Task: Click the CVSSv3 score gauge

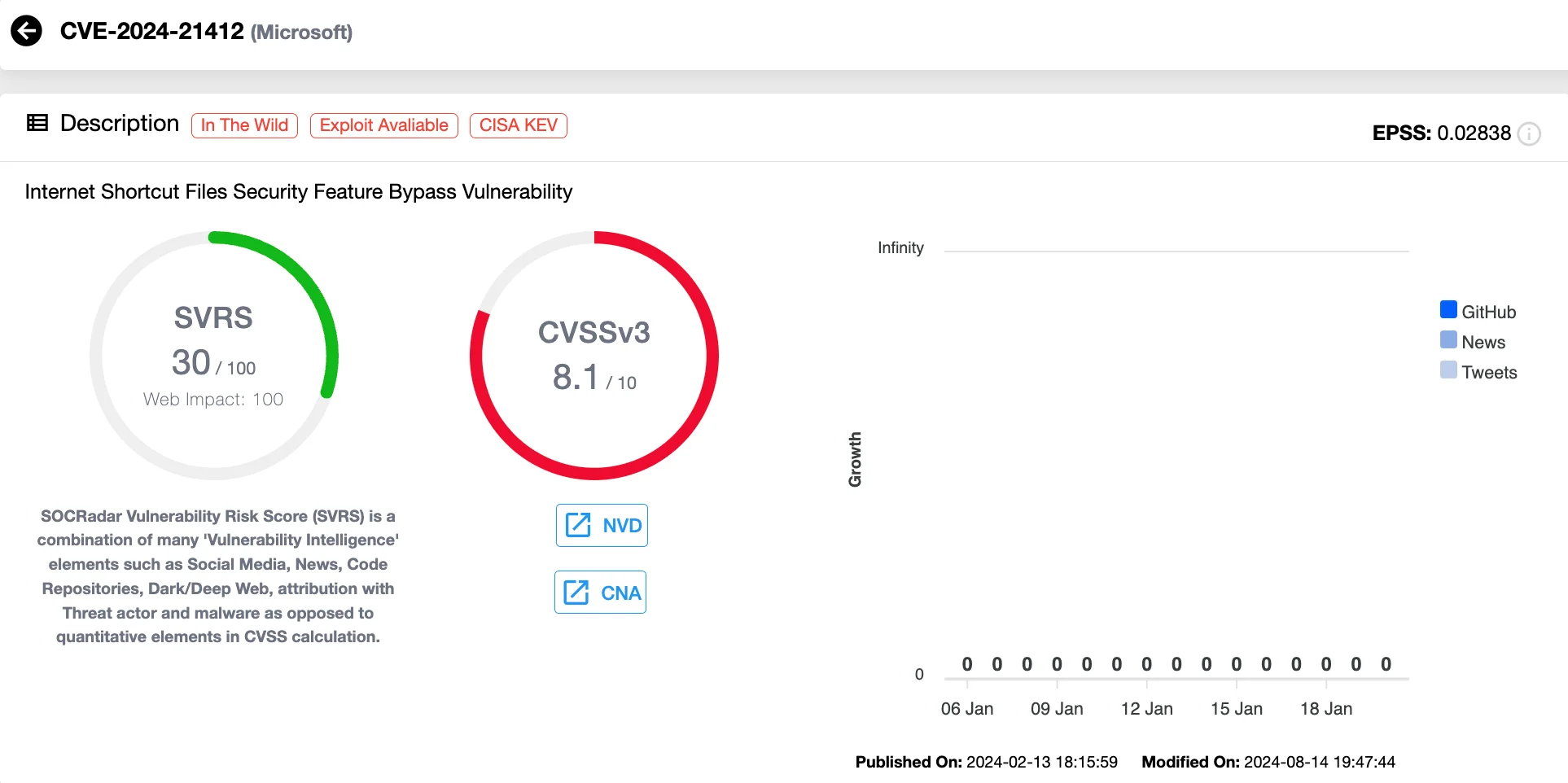Action: click(x=594, y=356)
